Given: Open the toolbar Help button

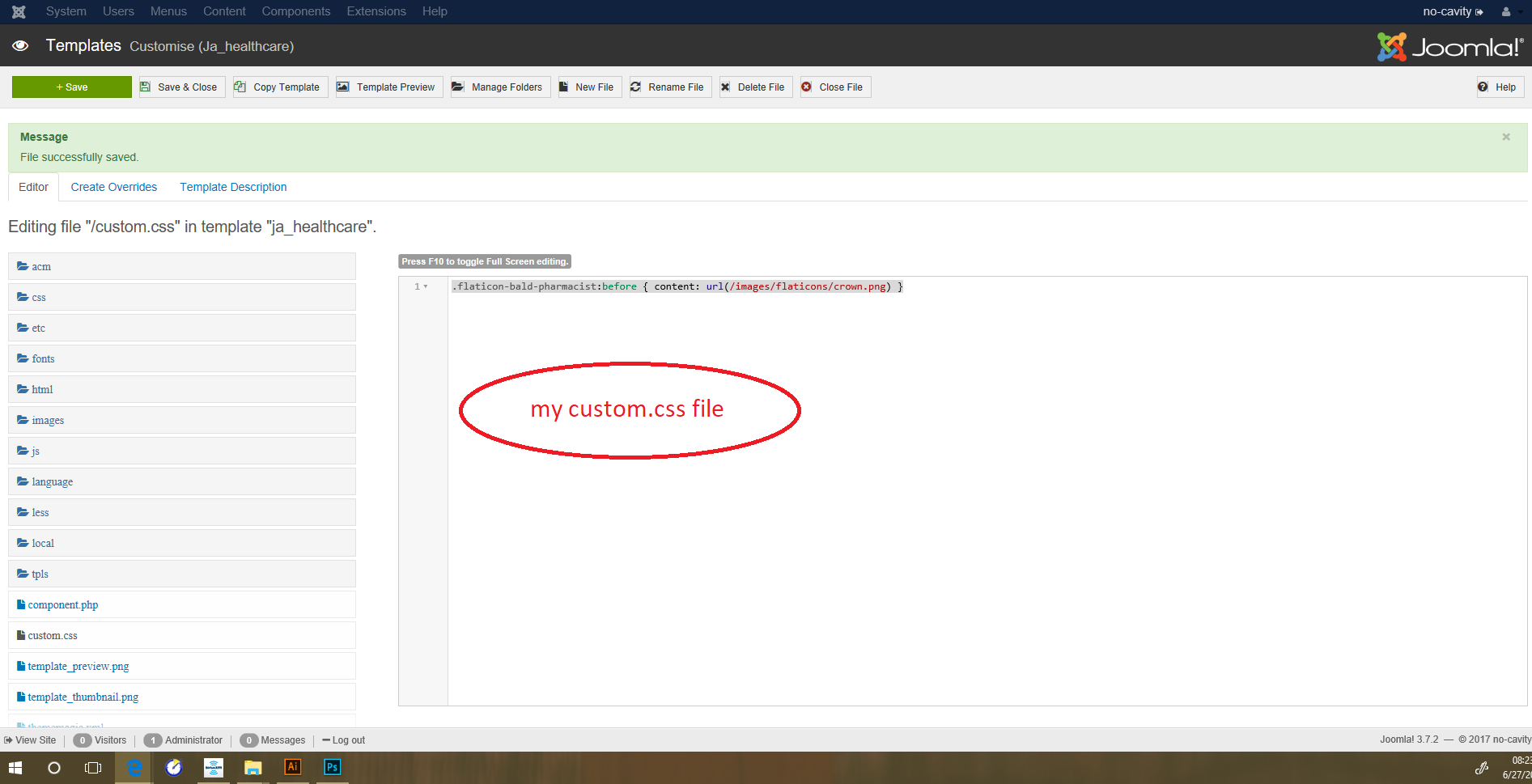Looking at the screenshot, I should coord(1500,87).
